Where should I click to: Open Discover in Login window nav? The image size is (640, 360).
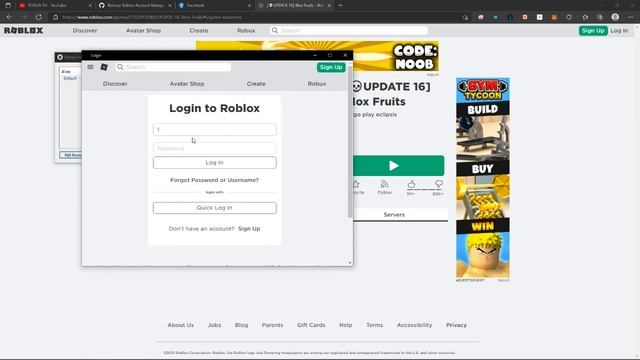coord(115,84)
